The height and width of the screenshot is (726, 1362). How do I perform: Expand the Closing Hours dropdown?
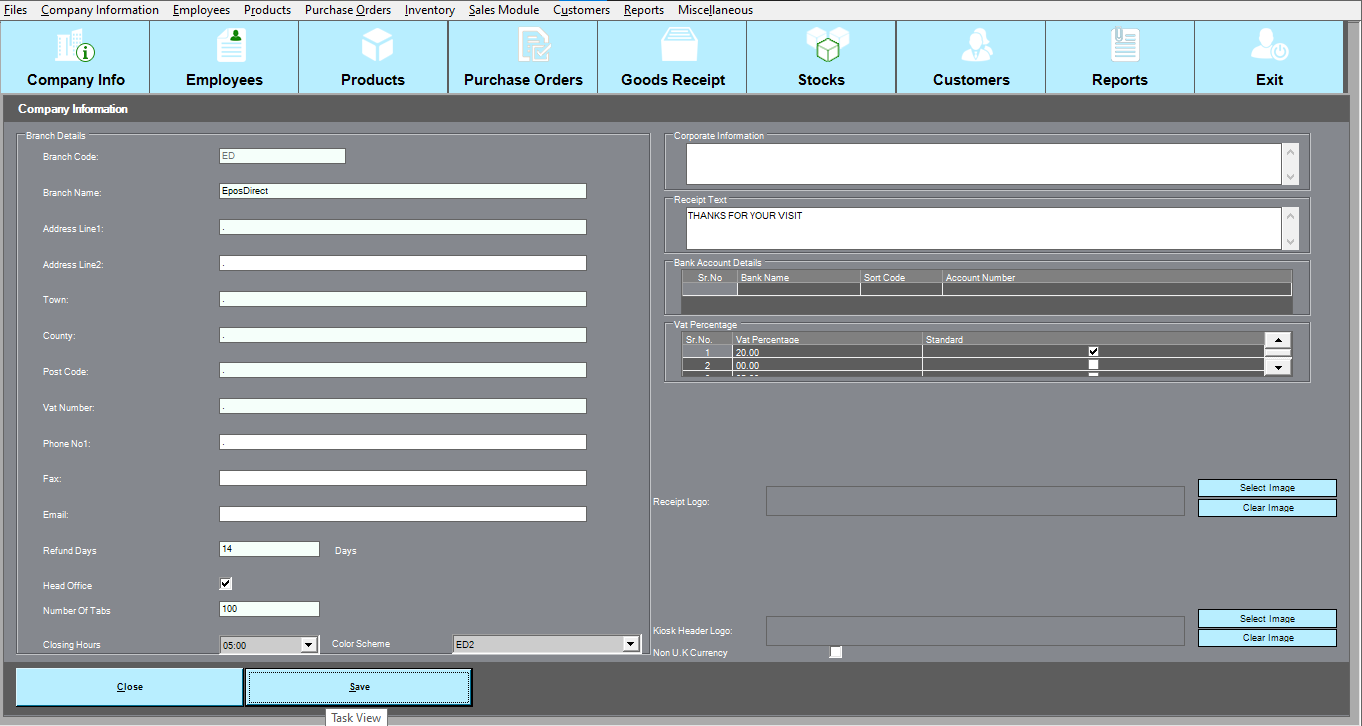(309, 645)
